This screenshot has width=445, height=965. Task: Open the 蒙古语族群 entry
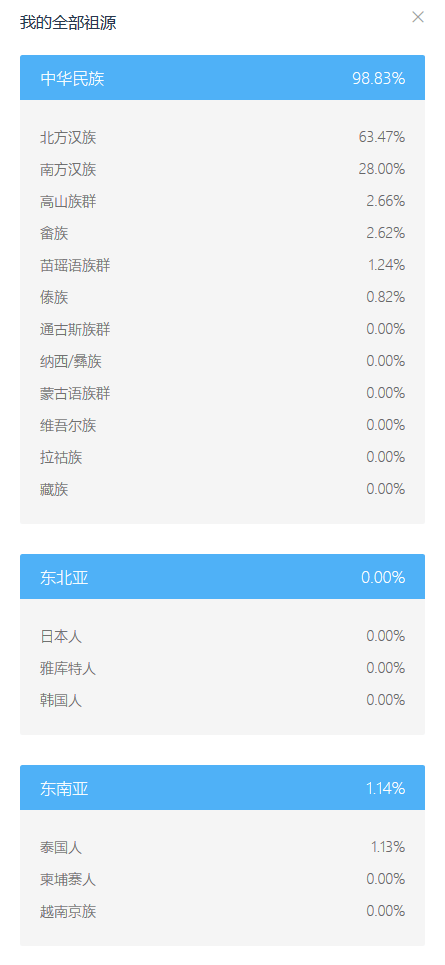click(222, 393)
